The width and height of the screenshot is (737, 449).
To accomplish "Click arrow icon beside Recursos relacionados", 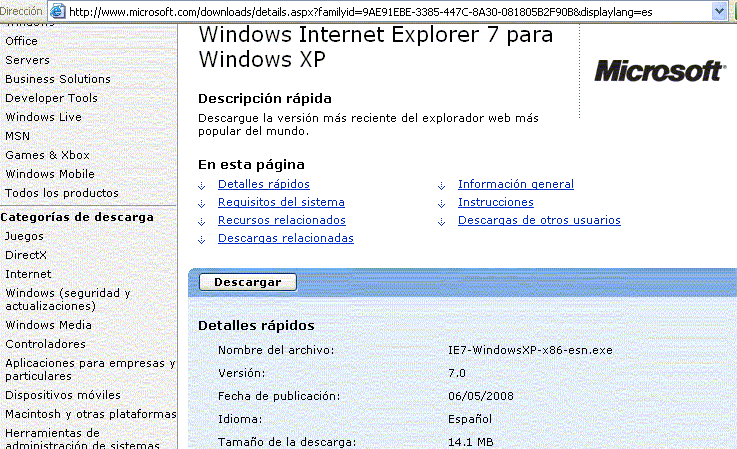I will coord(202,221).
